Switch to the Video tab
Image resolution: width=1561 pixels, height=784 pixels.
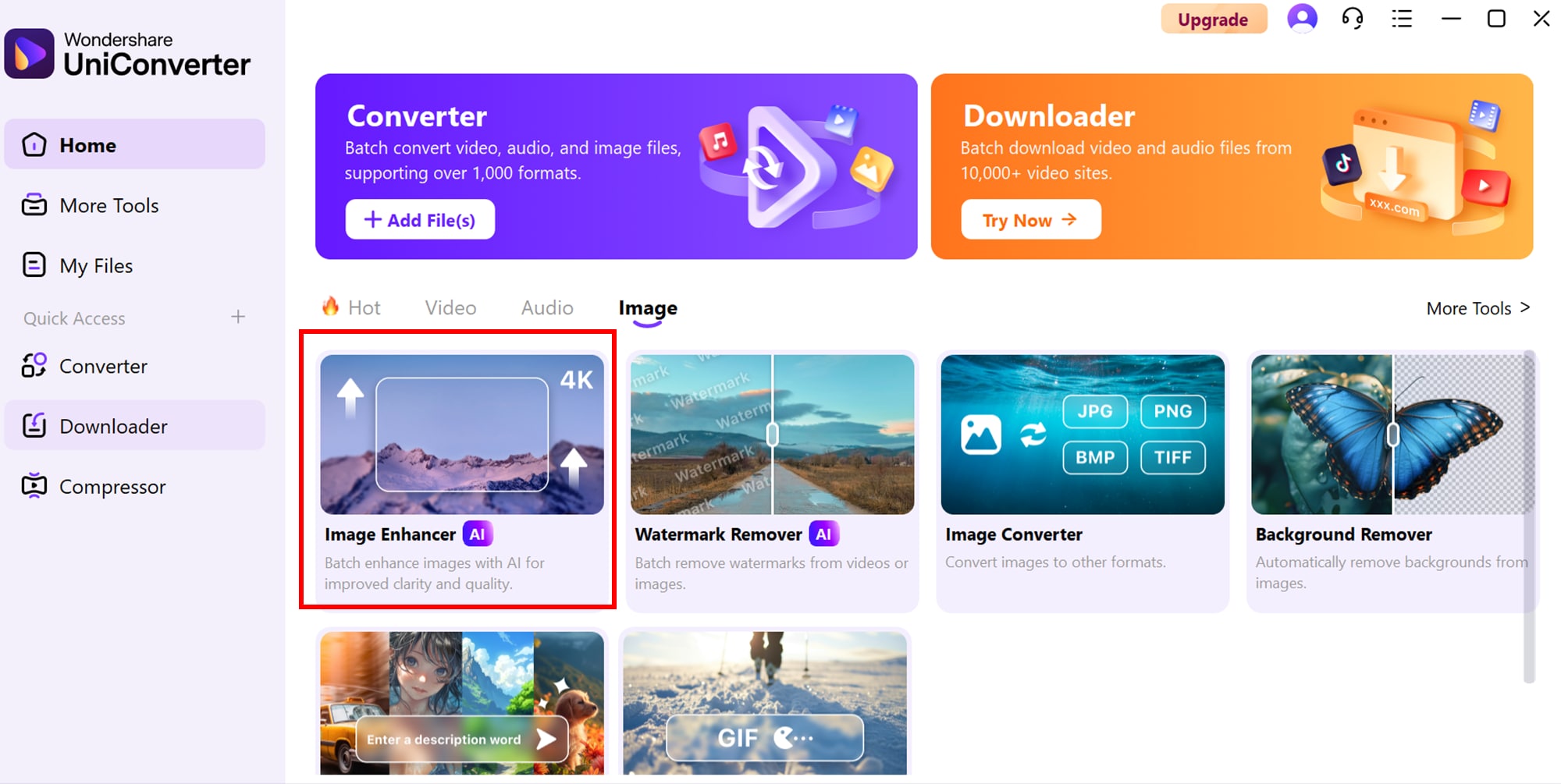coord(450,307)
